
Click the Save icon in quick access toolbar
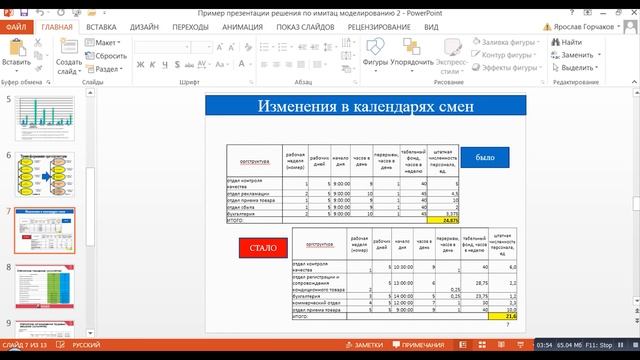(24, 13)
